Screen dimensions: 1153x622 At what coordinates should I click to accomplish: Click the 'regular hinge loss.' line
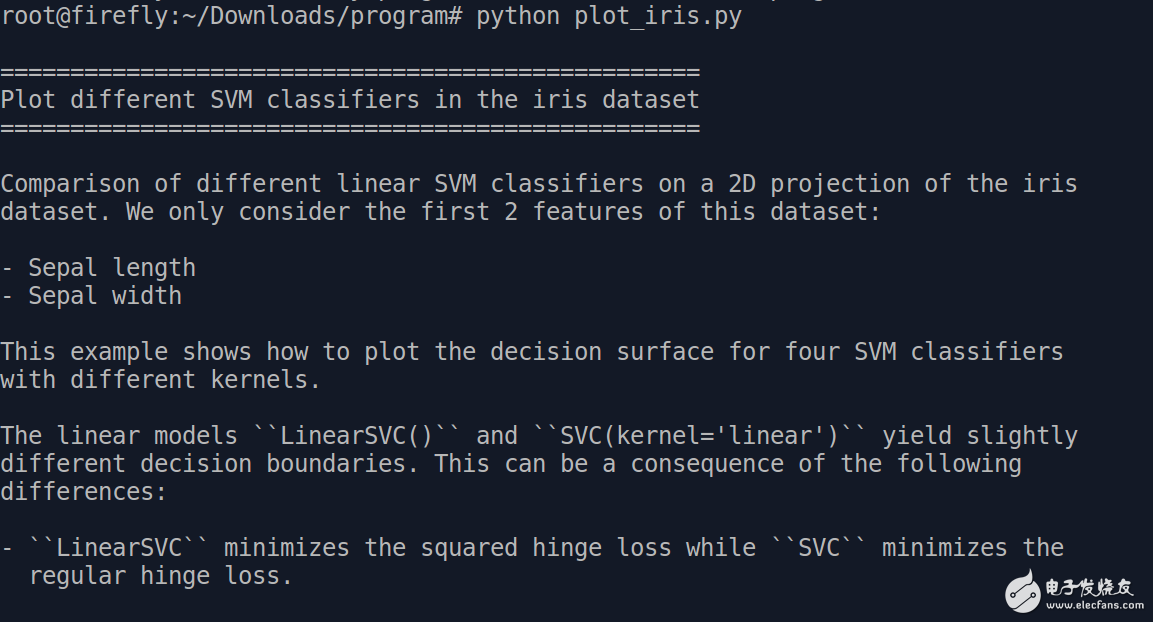coord(160,576)
